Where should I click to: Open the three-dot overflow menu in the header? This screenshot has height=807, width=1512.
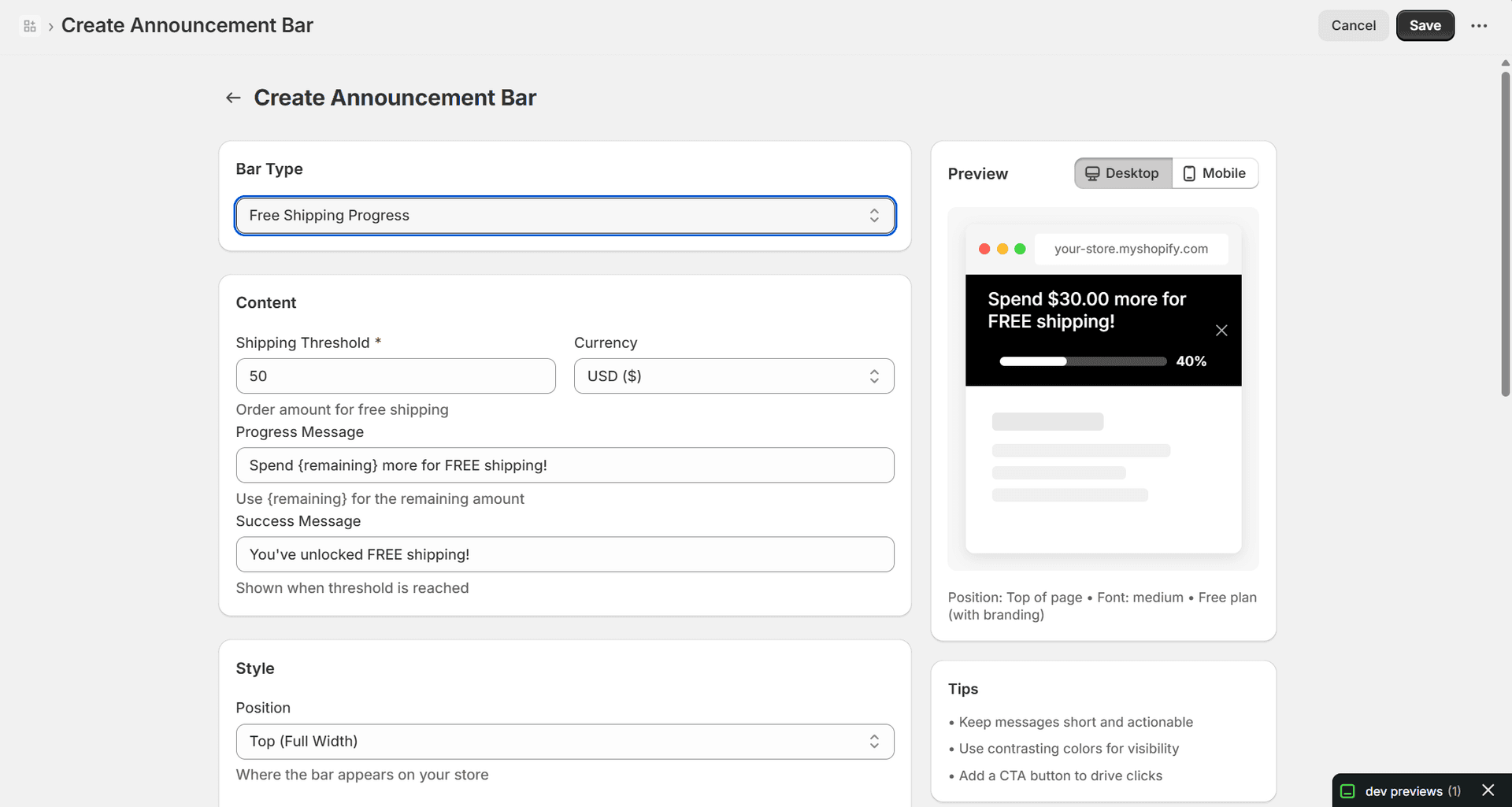click(x=1479, y=25)
